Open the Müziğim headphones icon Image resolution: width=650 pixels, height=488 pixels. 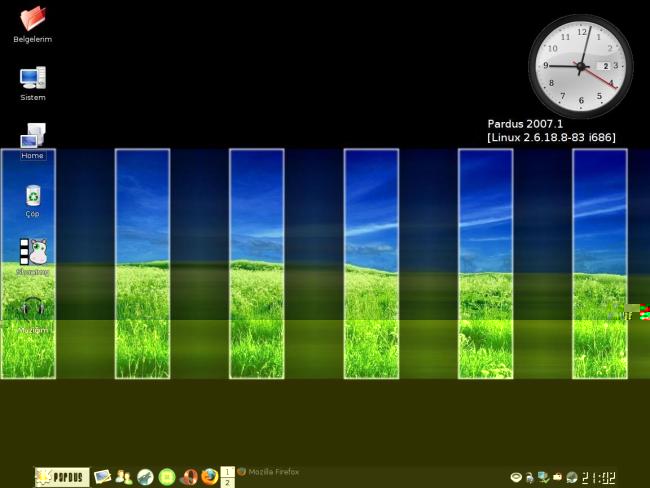pyautogui.click(x=32, y=309)
